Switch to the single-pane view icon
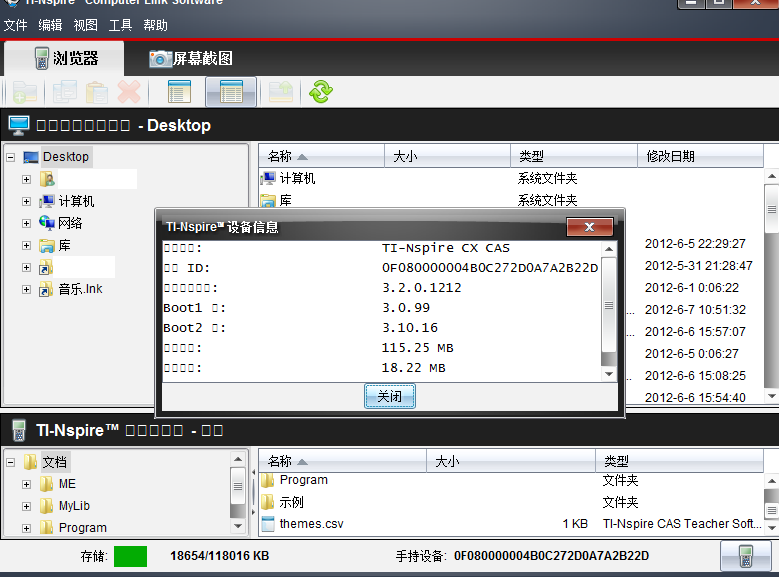Image resolution: width=779 pixels, height=577 pixels. click(x=179, y=92)
